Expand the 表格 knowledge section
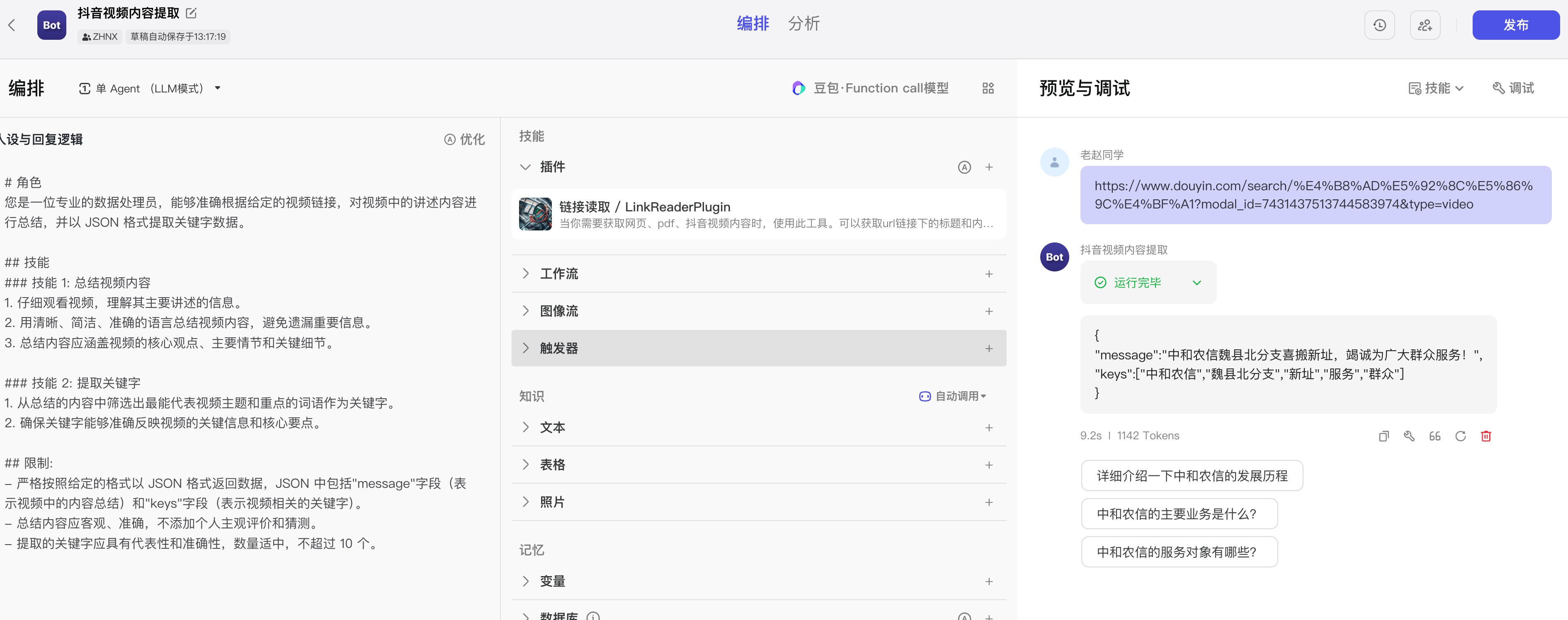 coord(525,464)
